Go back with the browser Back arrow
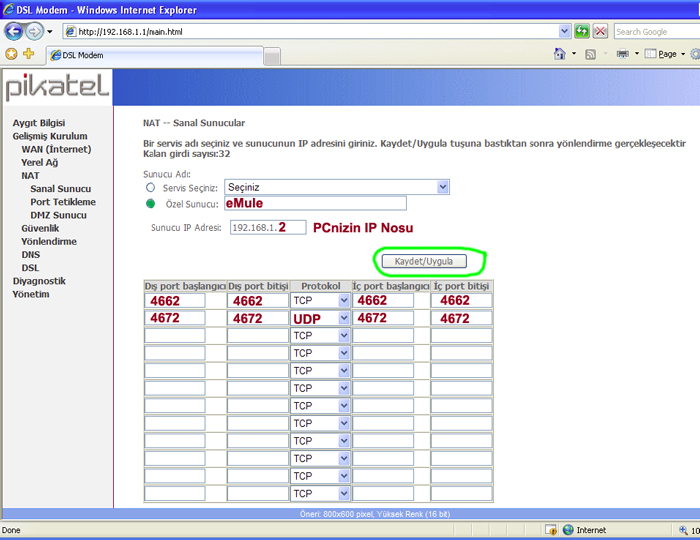 point(14,32)
